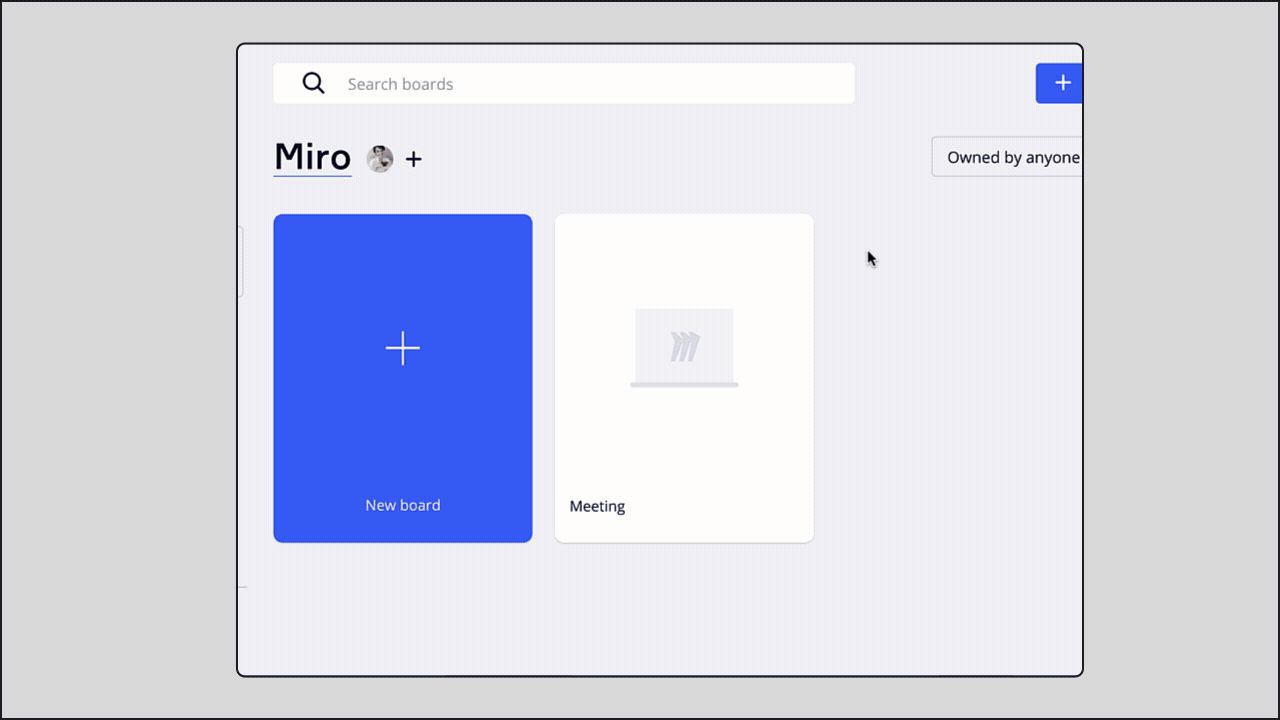Invite members via plus icon next to avatar
This screenshot has width=1280, height=720.
tap(414, 159)
